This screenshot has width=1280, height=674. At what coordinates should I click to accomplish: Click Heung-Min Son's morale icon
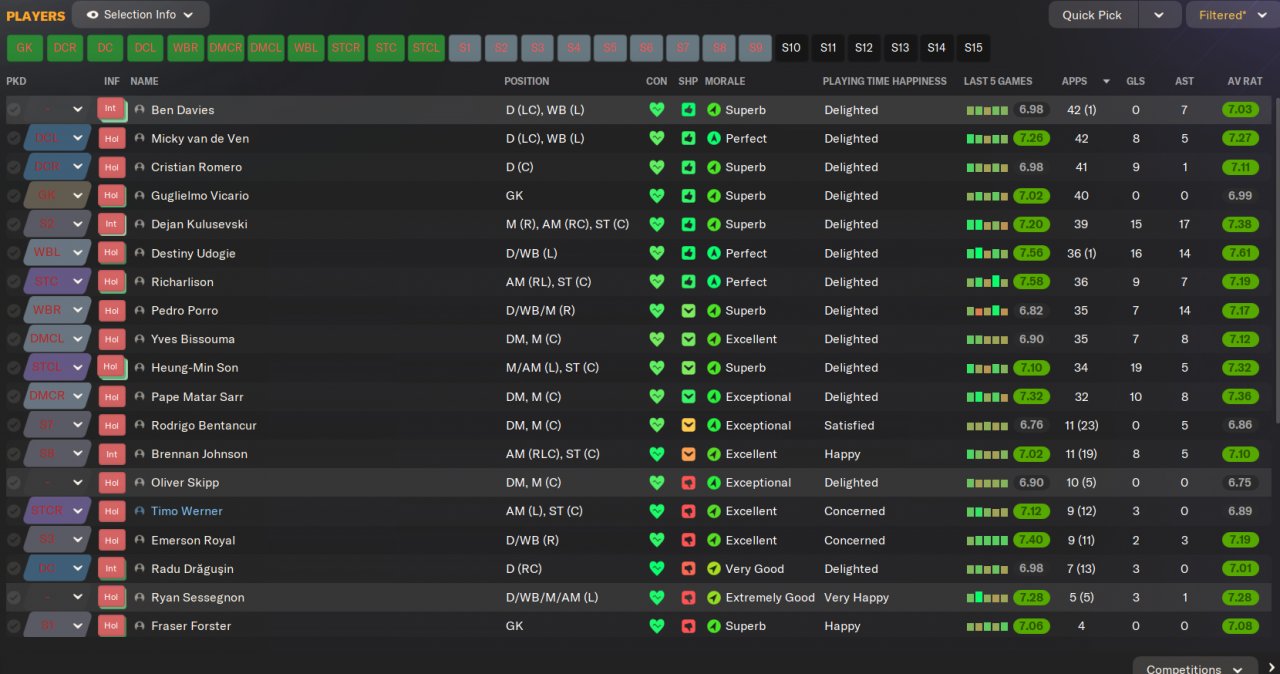tap(714, 367)
